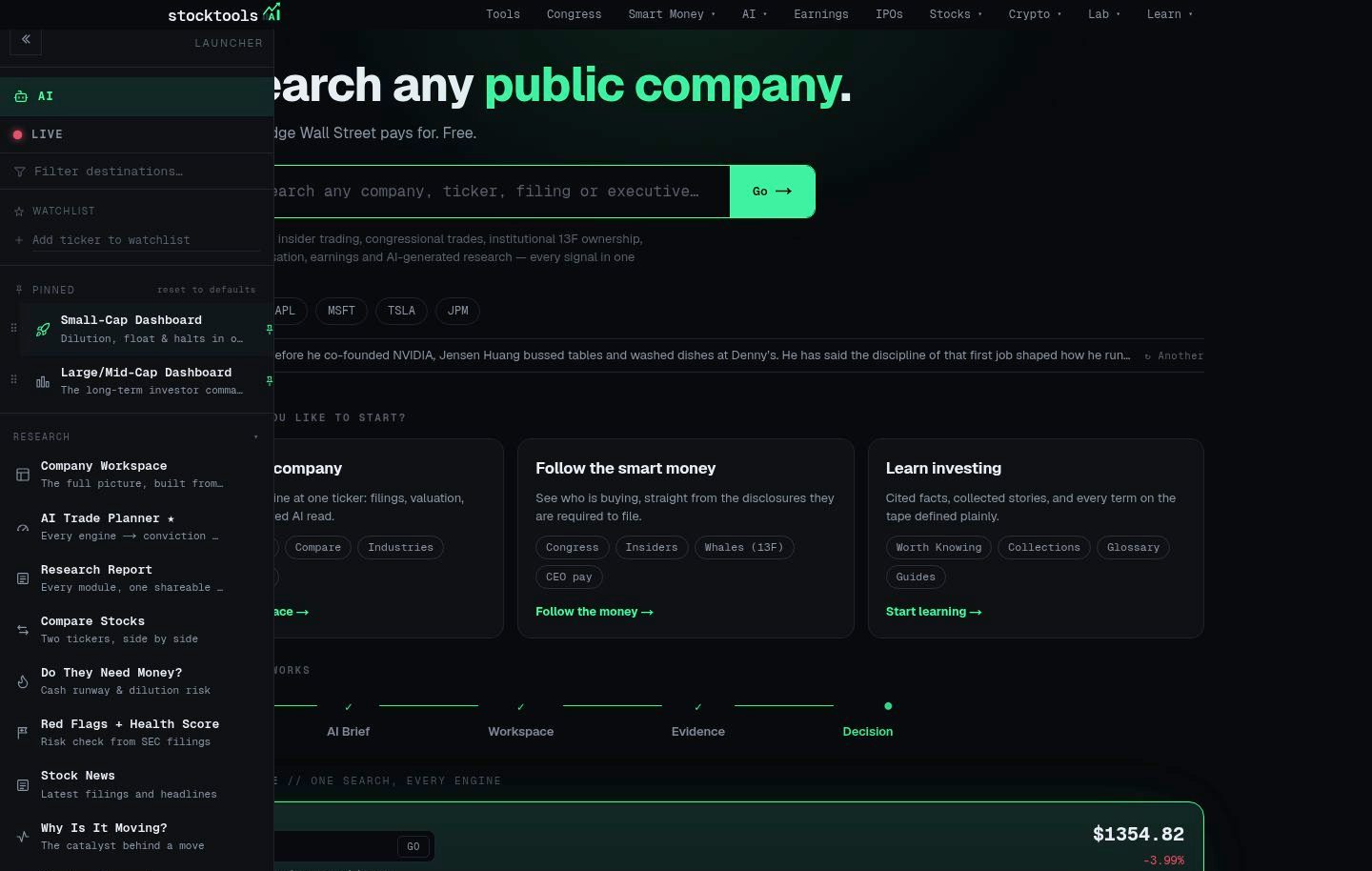Open the Lab dropdown menu
The image size is (1372, 871).
coord(1104,14)
